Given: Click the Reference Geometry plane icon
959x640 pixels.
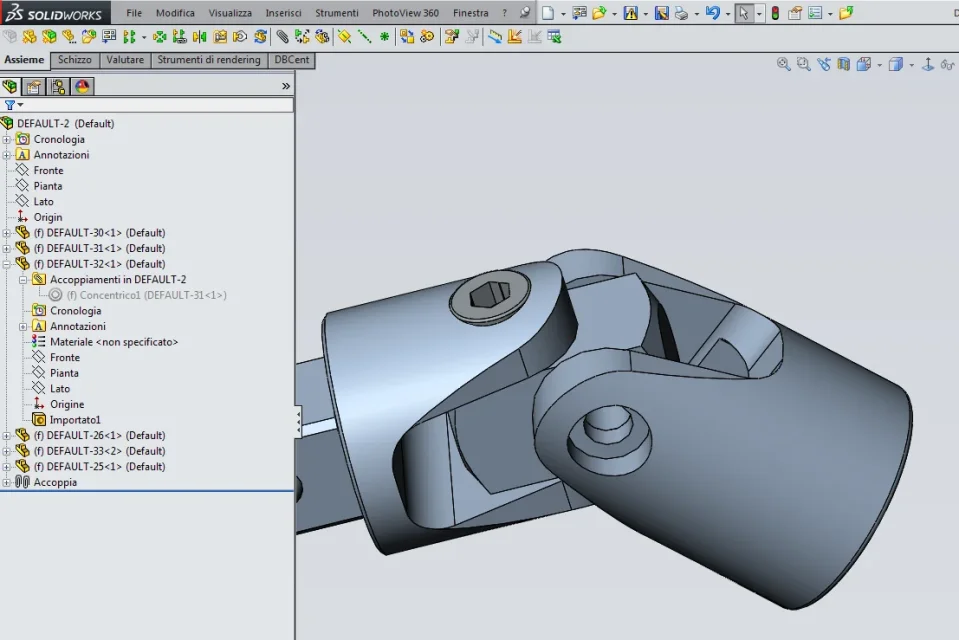Looking at the screenshot, I should [x=344, y=37].
